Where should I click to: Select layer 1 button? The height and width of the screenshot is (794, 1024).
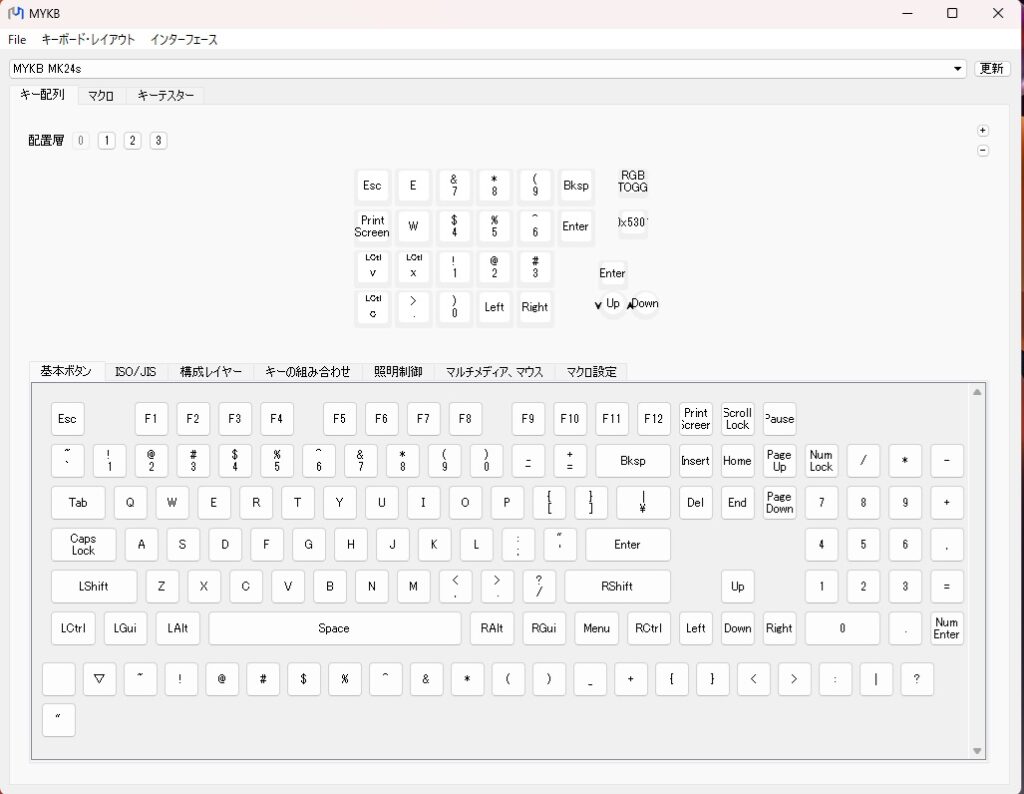pos(106,140)
